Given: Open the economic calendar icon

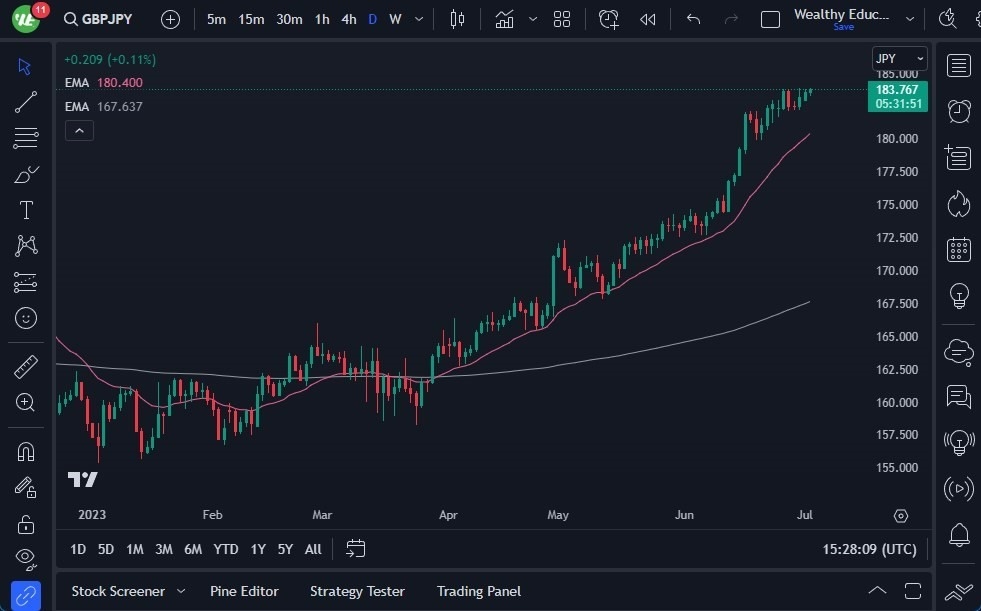Looking at the screenshot, I should click(959, 249).
